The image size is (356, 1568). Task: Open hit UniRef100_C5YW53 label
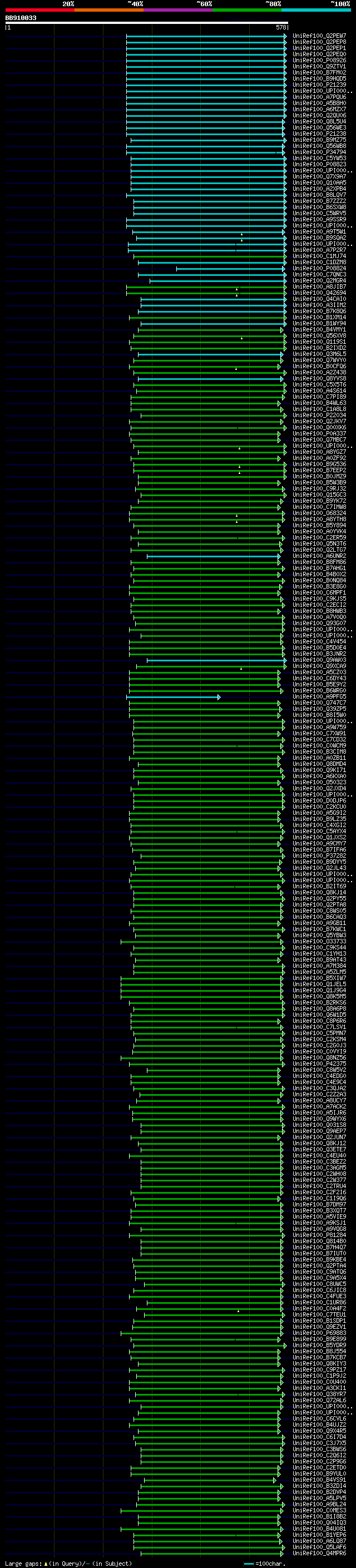319,159
